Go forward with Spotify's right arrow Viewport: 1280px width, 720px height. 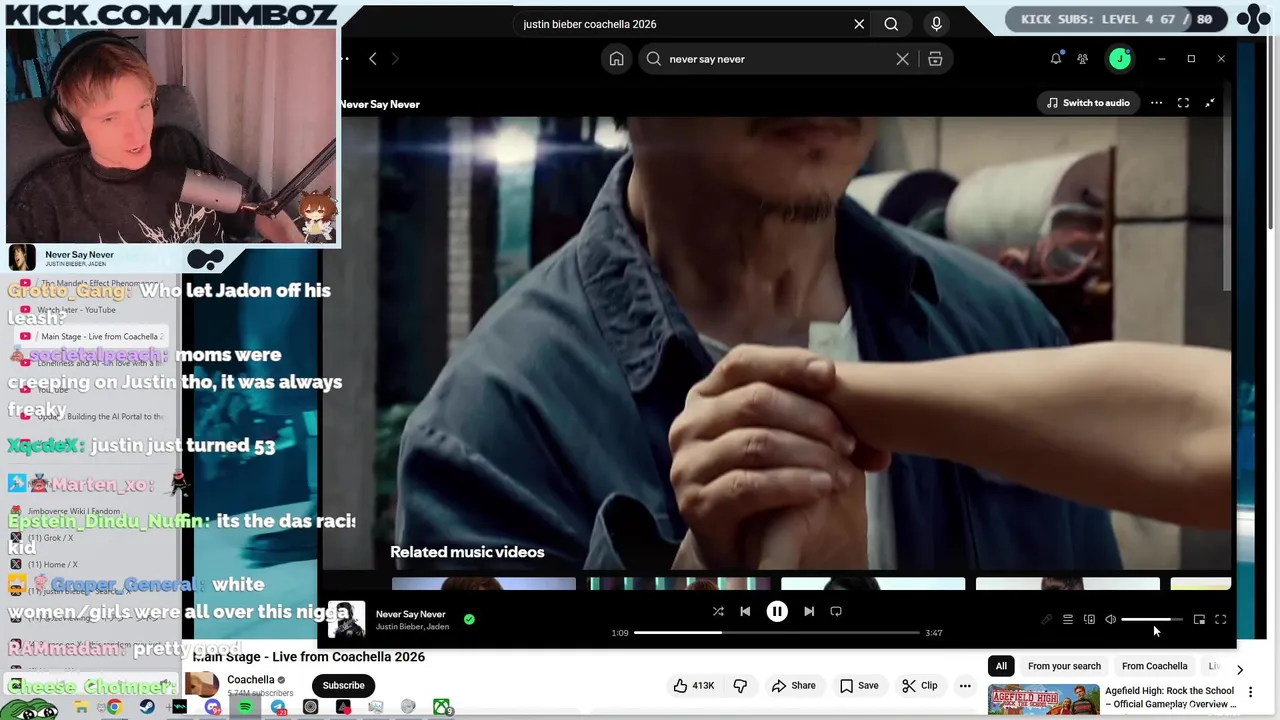point(395,59)
